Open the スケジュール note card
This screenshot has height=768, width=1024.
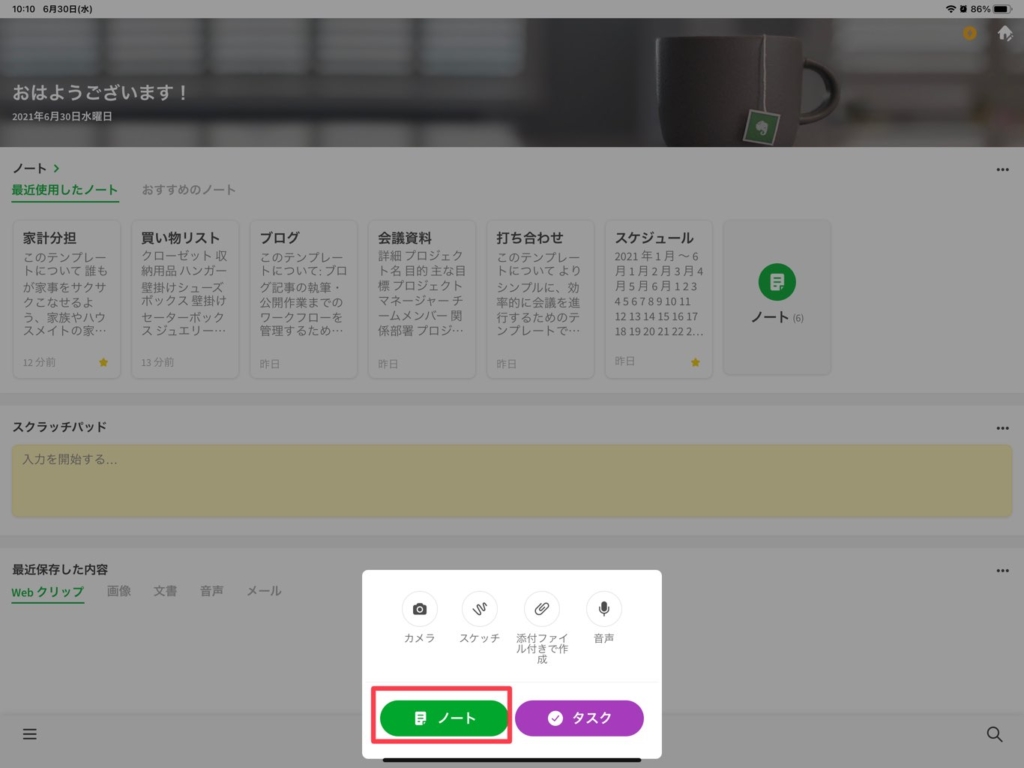[x=658, y=299]
